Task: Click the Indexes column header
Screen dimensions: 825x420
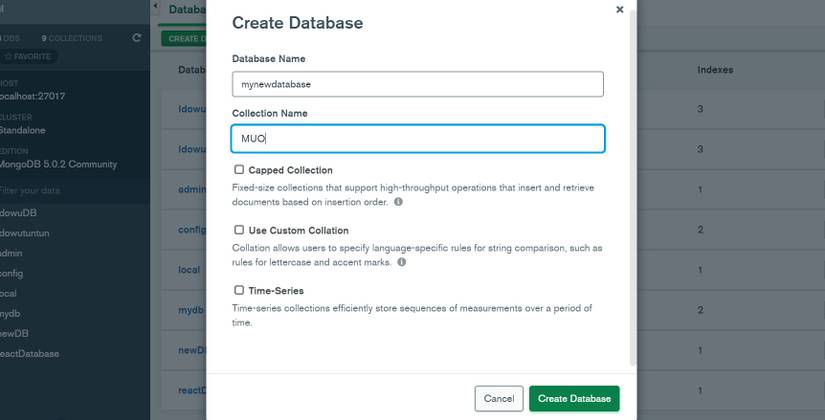Action: tap(716, 70)
